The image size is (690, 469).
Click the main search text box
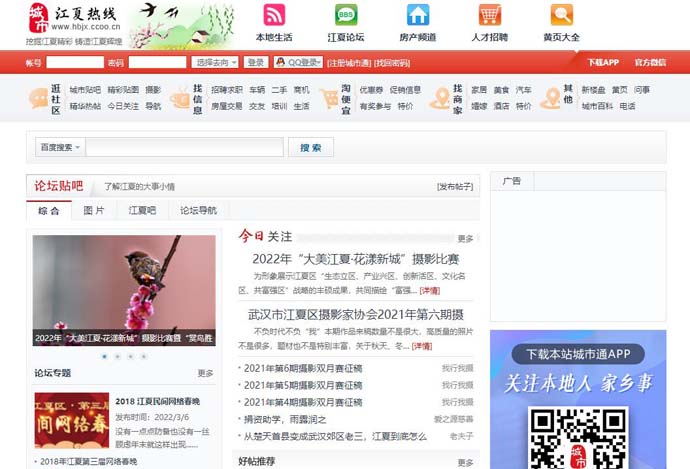click(184, 147)
